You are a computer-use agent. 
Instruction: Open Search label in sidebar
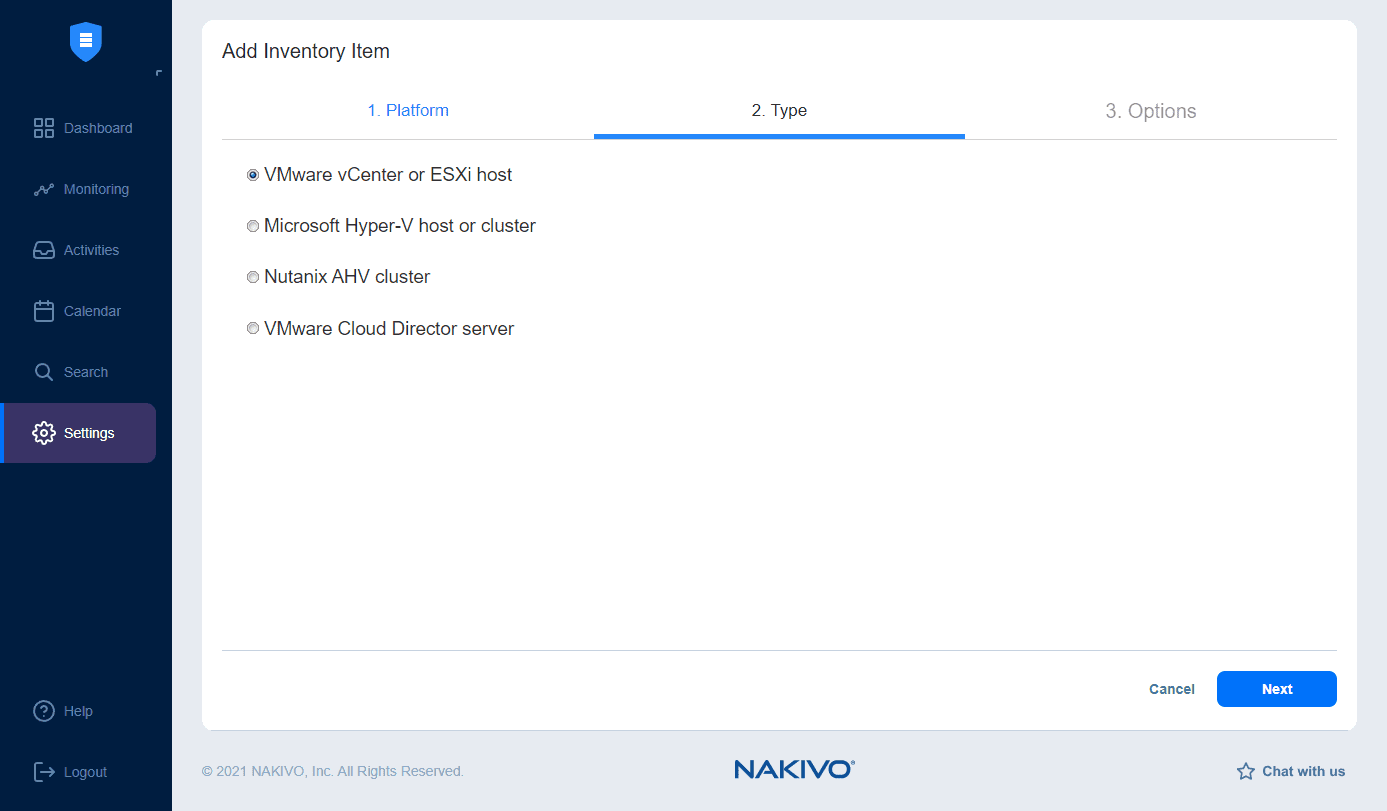pyautogui.click(x=86, y=372)
